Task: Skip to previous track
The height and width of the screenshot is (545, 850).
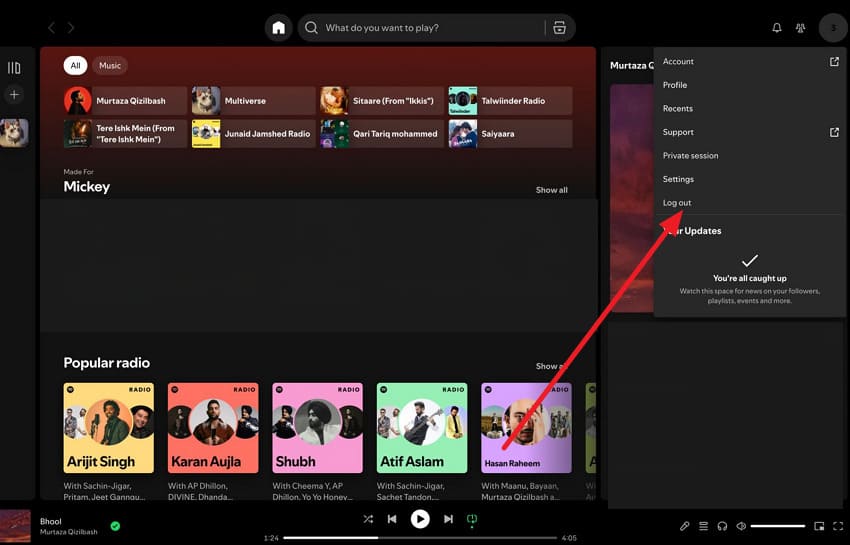Action: (392, 519)
